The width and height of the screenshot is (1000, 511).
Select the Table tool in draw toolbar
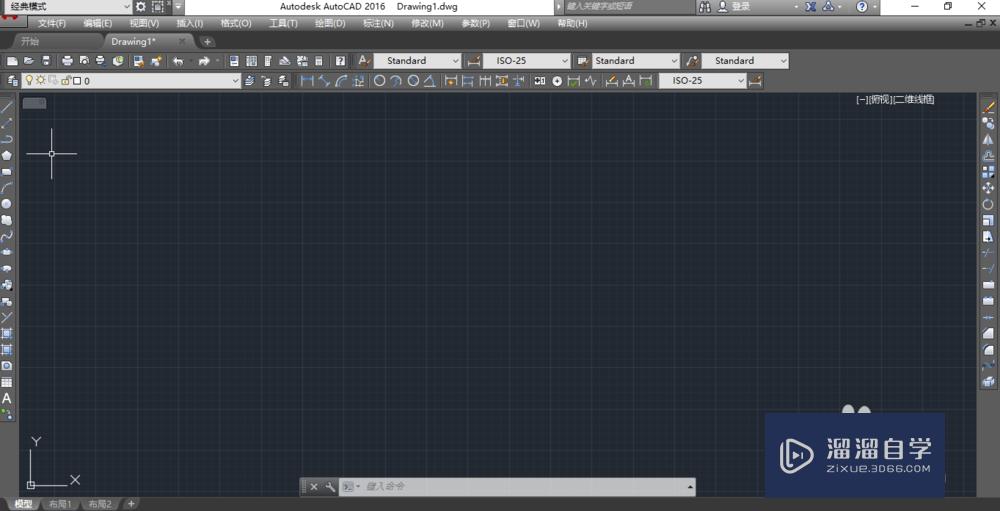click(x=7, y=382)
